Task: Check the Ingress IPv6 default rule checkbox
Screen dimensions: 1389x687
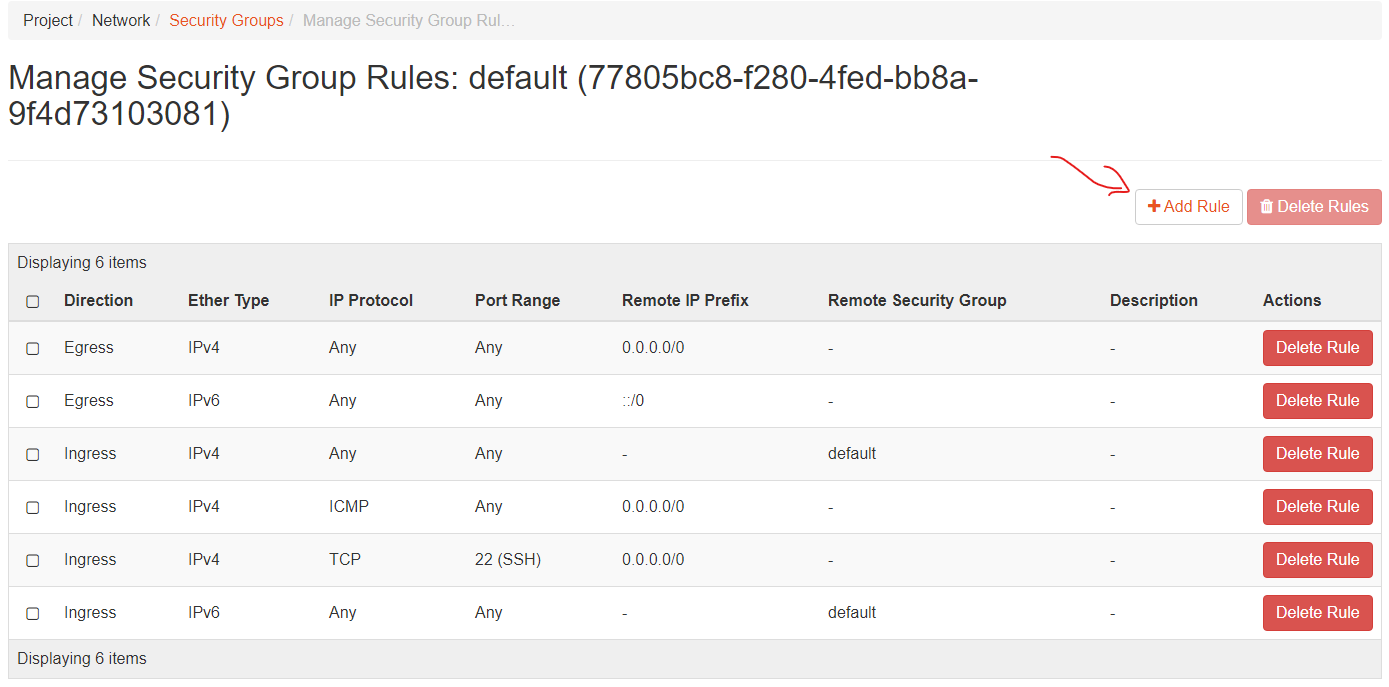Action: coord(32,613)
